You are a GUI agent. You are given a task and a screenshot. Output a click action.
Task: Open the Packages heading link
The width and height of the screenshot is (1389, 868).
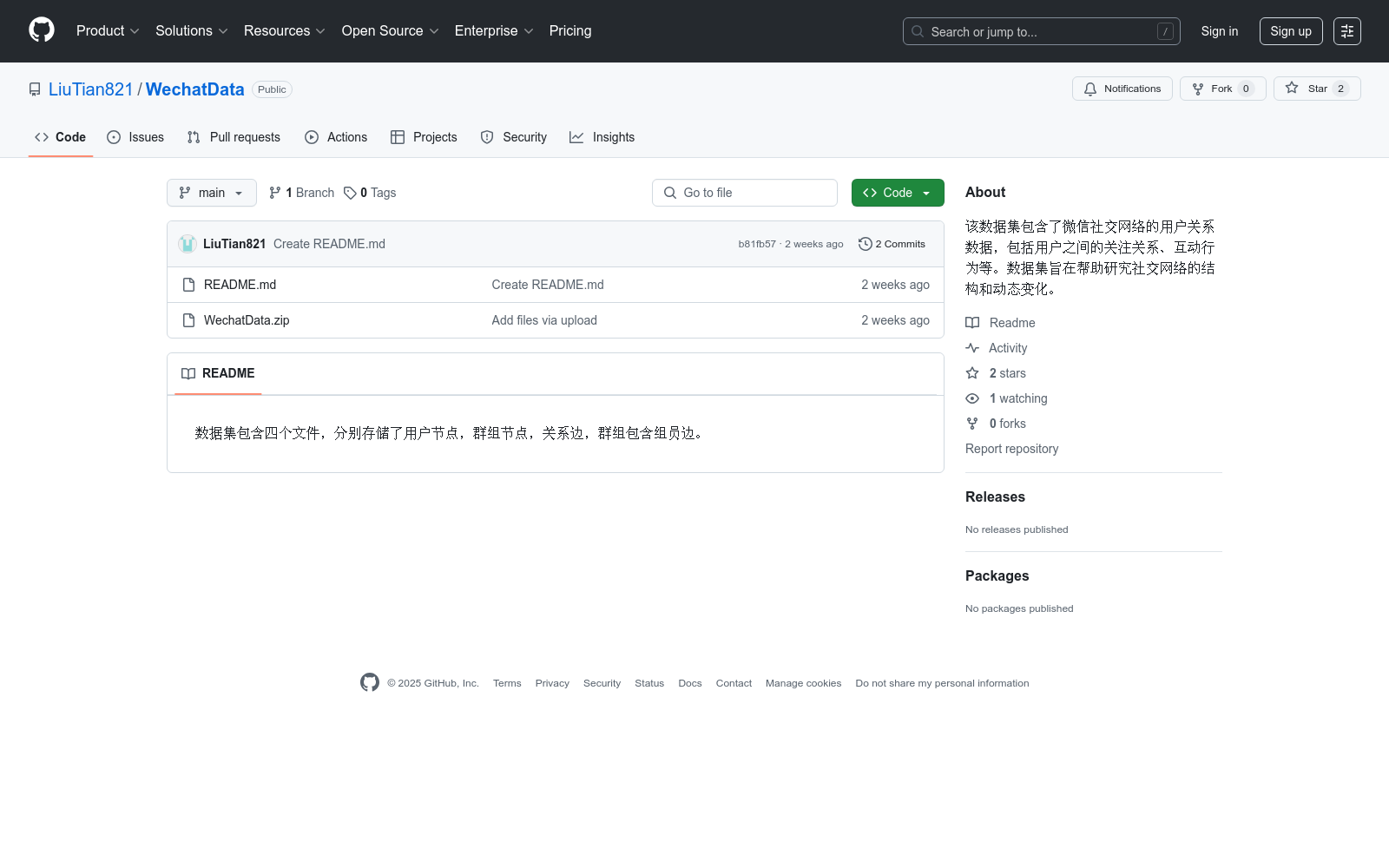997,575
